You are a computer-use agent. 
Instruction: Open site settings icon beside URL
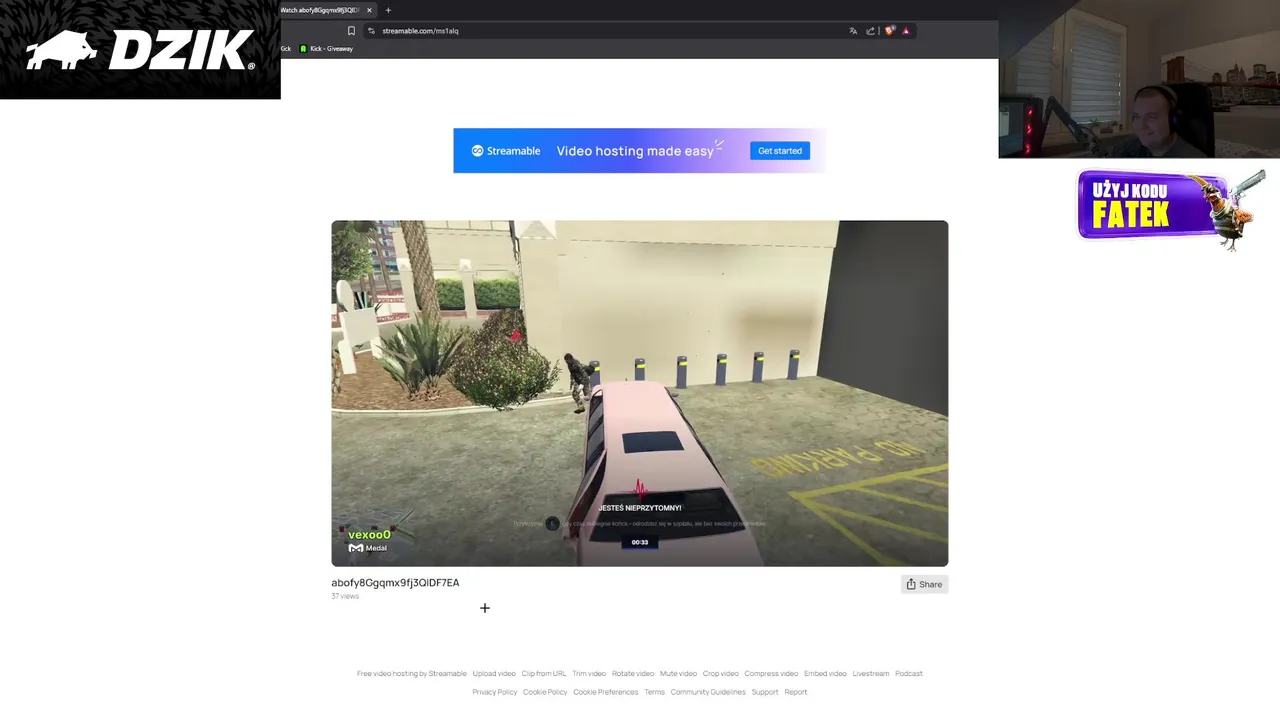point(371,31)
